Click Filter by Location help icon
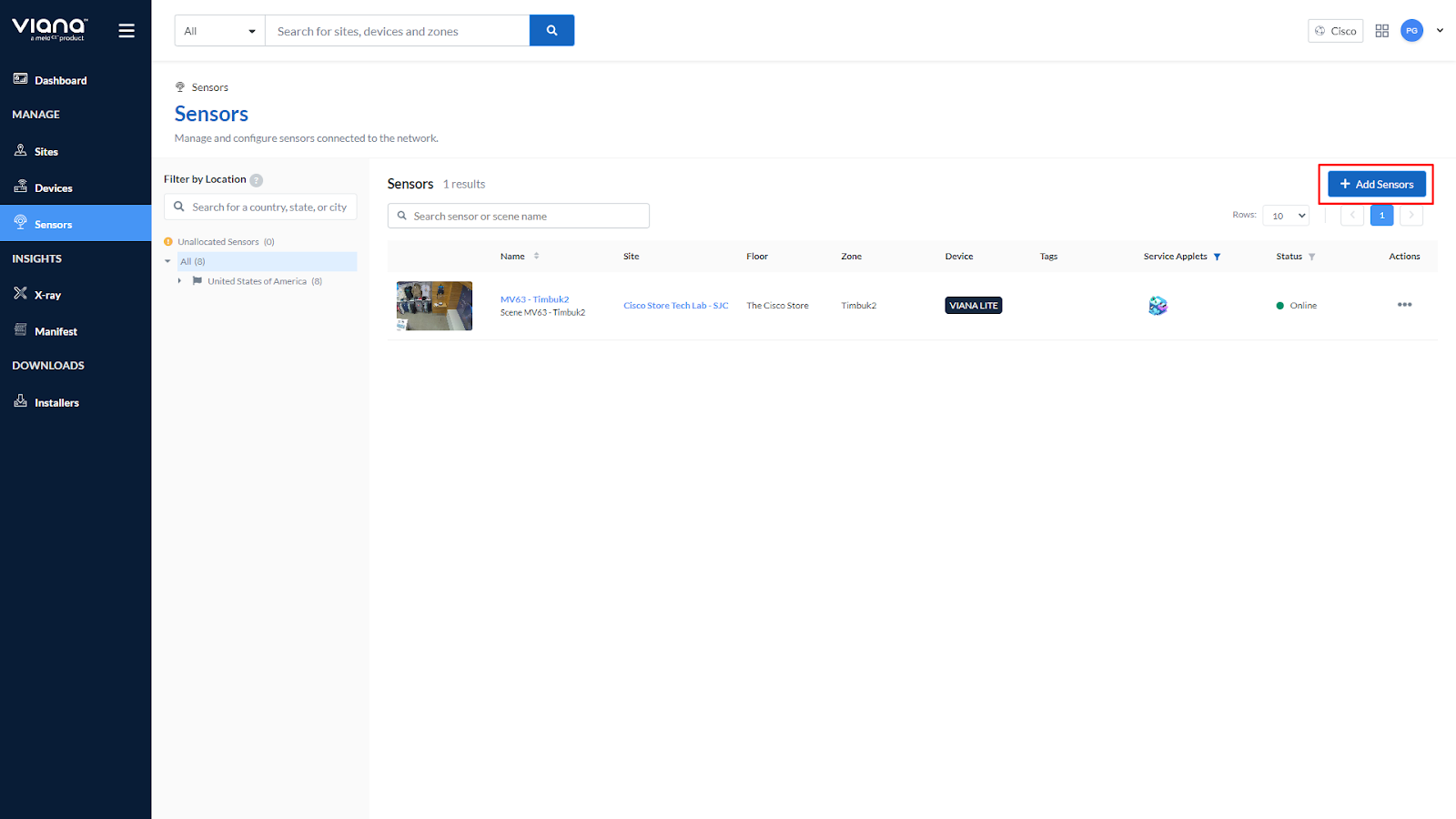Screen dimensions: 1456x819 257,180
